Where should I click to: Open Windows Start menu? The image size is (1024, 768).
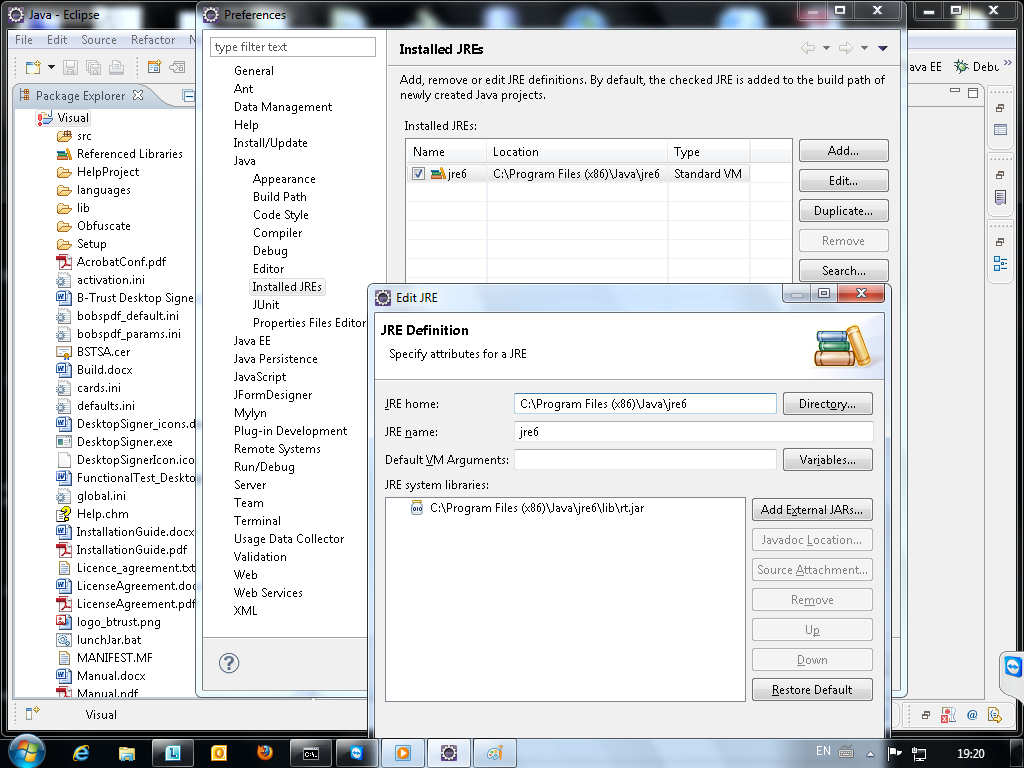tap(25, 752)
